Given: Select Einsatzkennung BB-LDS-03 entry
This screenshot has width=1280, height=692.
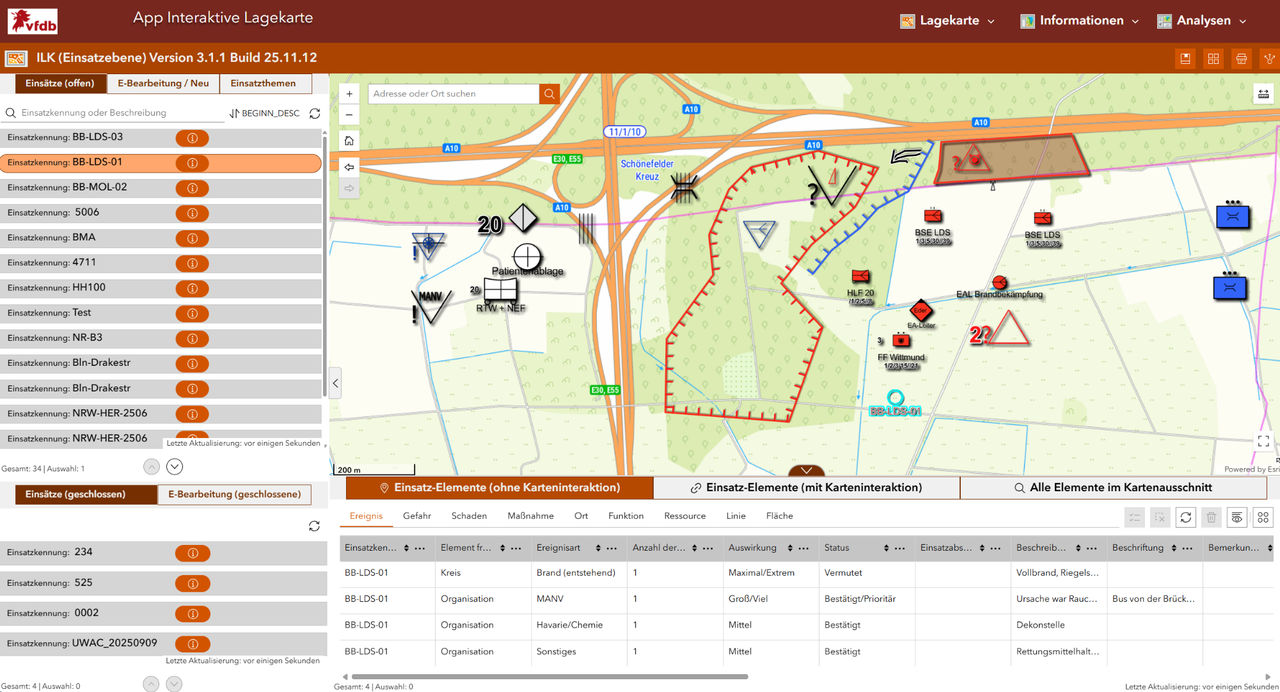Looking at the screenshot, I should click(90, 138).
